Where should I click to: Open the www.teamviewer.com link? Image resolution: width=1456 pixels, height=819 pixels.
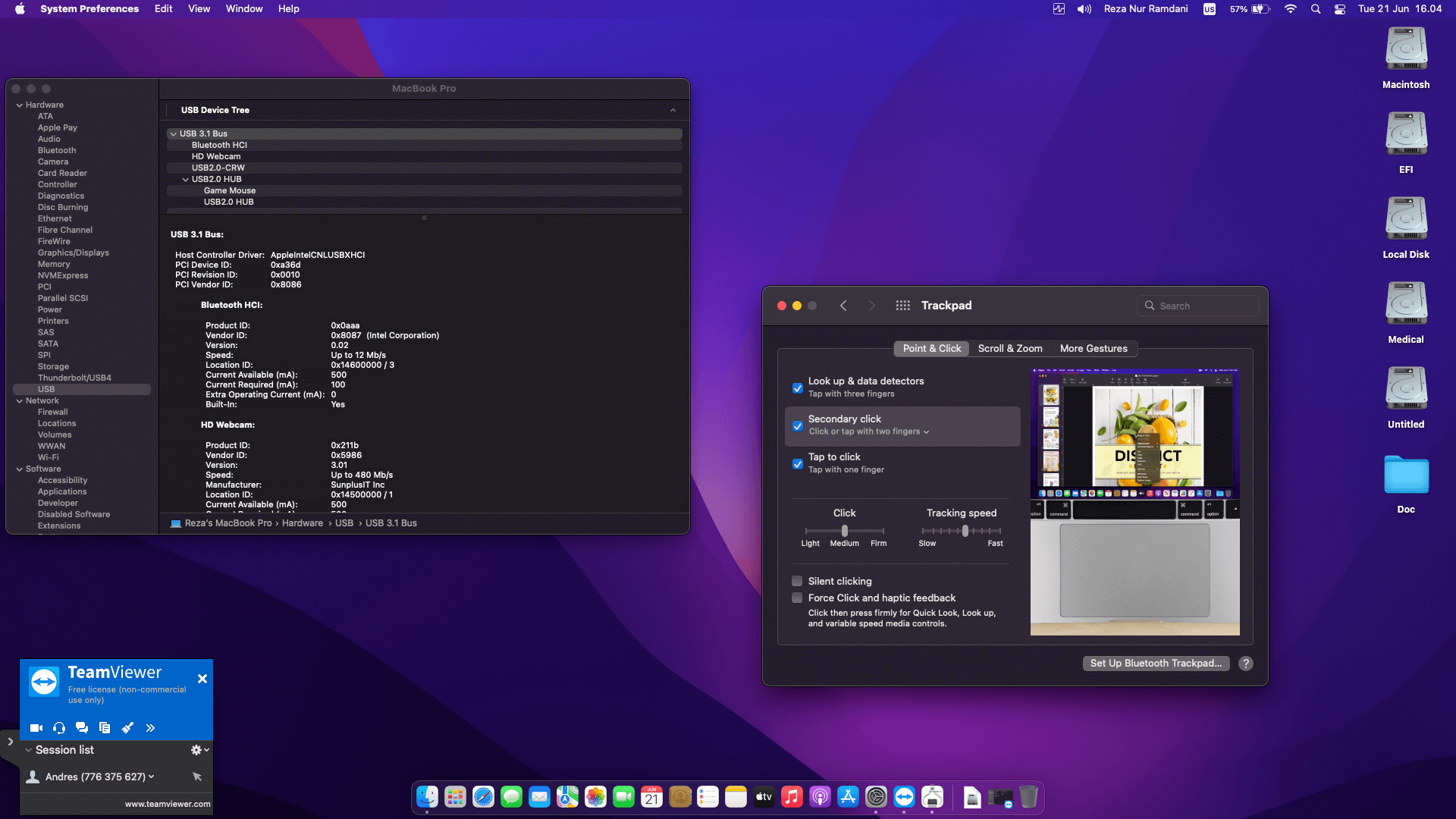[168, 805]
